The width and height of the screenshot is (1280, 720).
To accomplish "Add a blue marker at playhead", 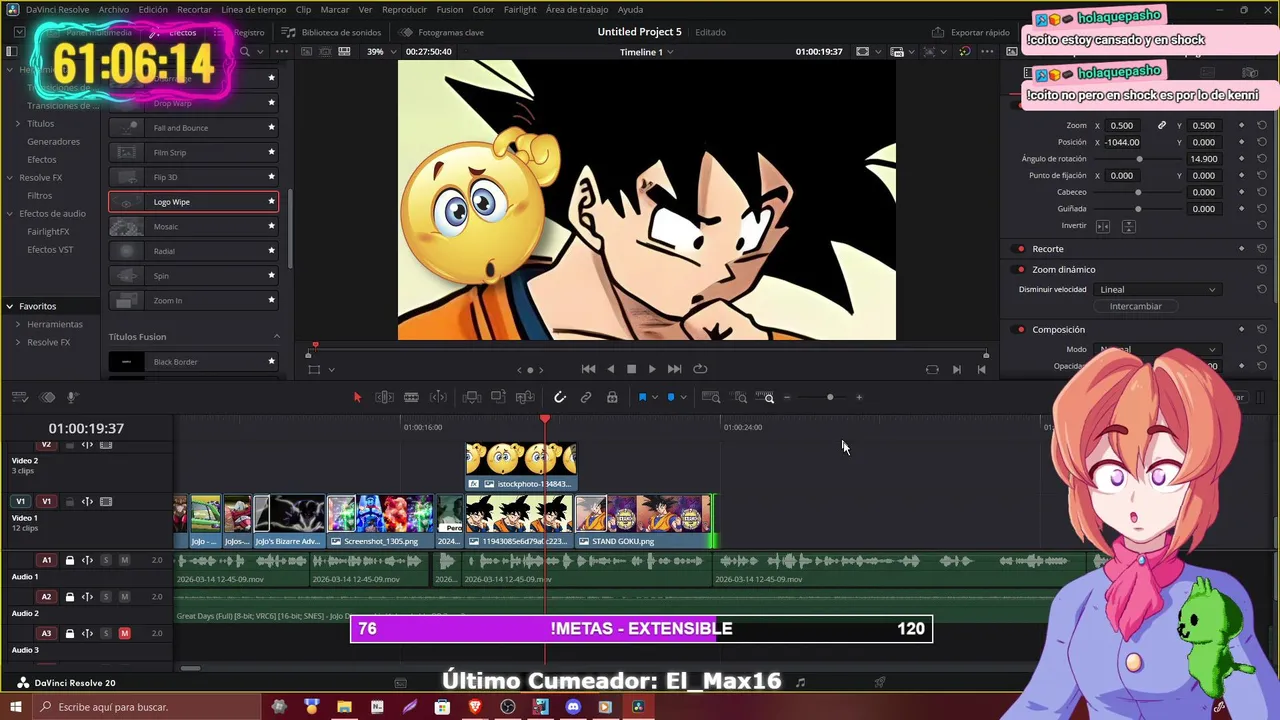I will pyautogui.click(x=671, y=397).
